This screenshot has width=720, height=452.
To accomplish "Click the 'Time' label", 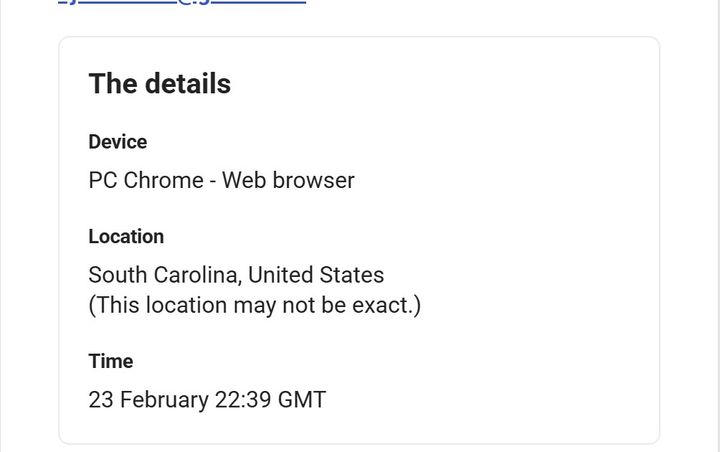I will tap(110, 361).
